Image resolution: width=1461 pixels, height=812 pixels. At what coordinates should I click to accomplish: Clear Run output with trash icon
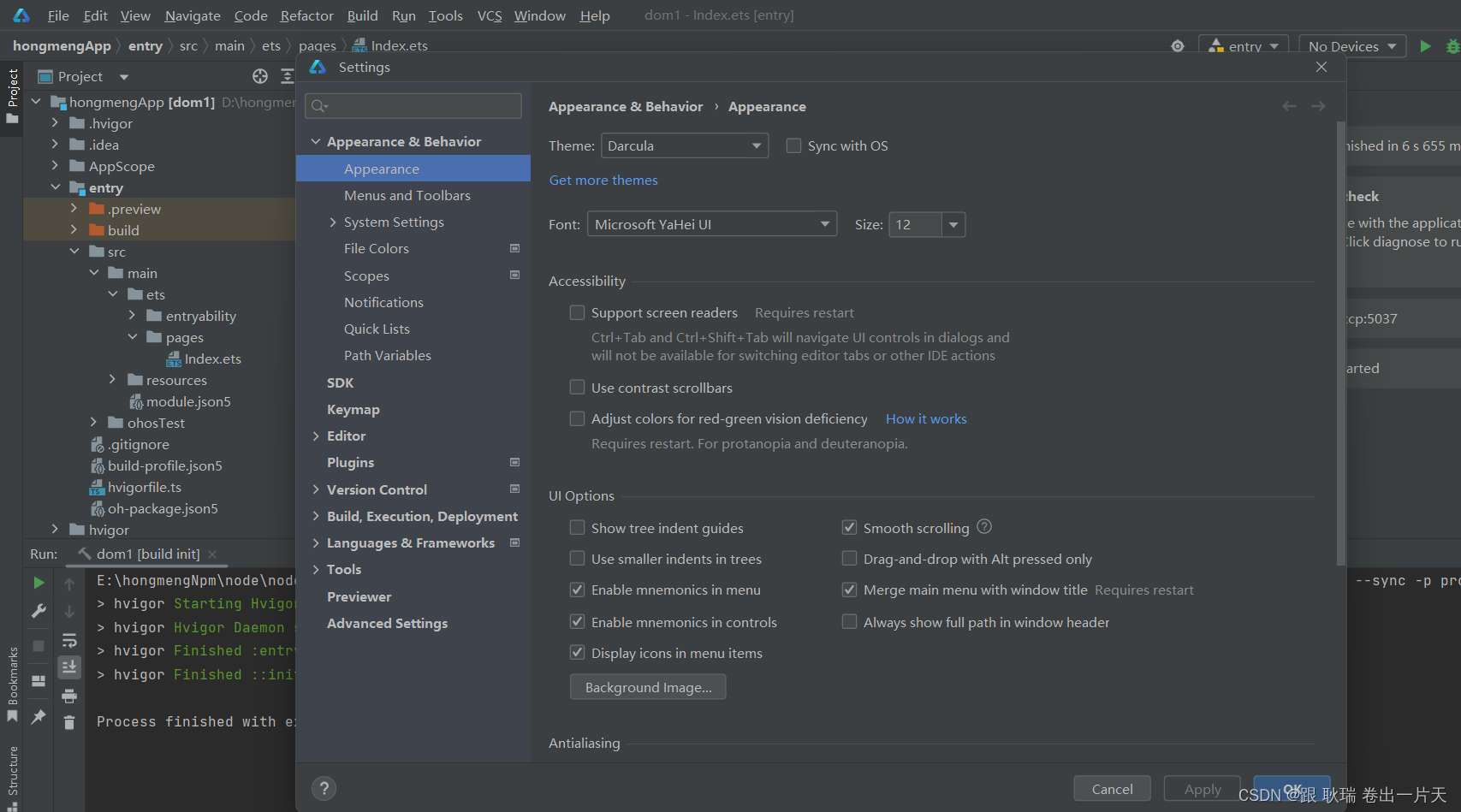coord(69,723)
